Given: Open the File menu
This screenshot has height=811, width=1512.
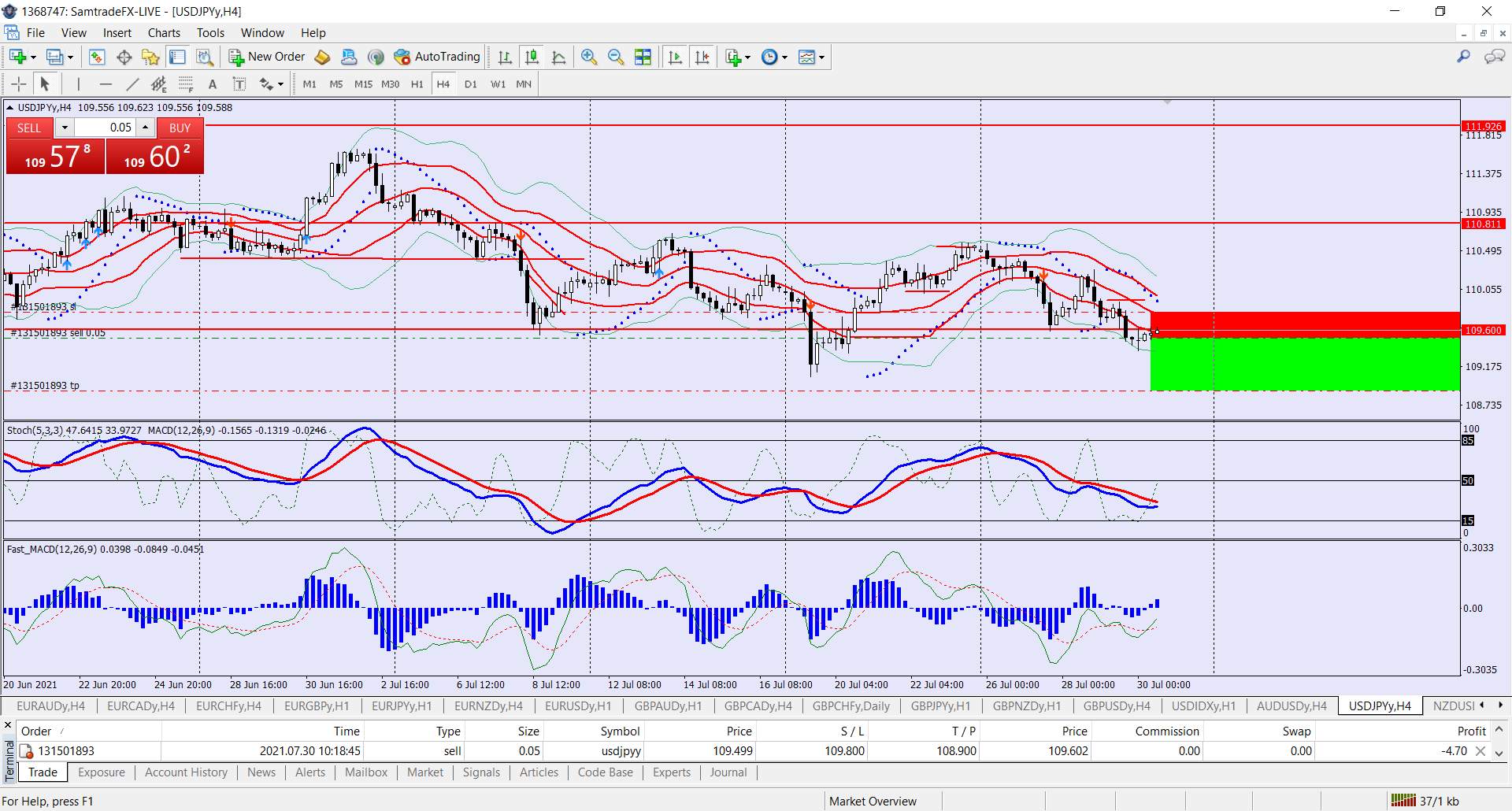Looking at the screenshot, I should tap(35, 32).
